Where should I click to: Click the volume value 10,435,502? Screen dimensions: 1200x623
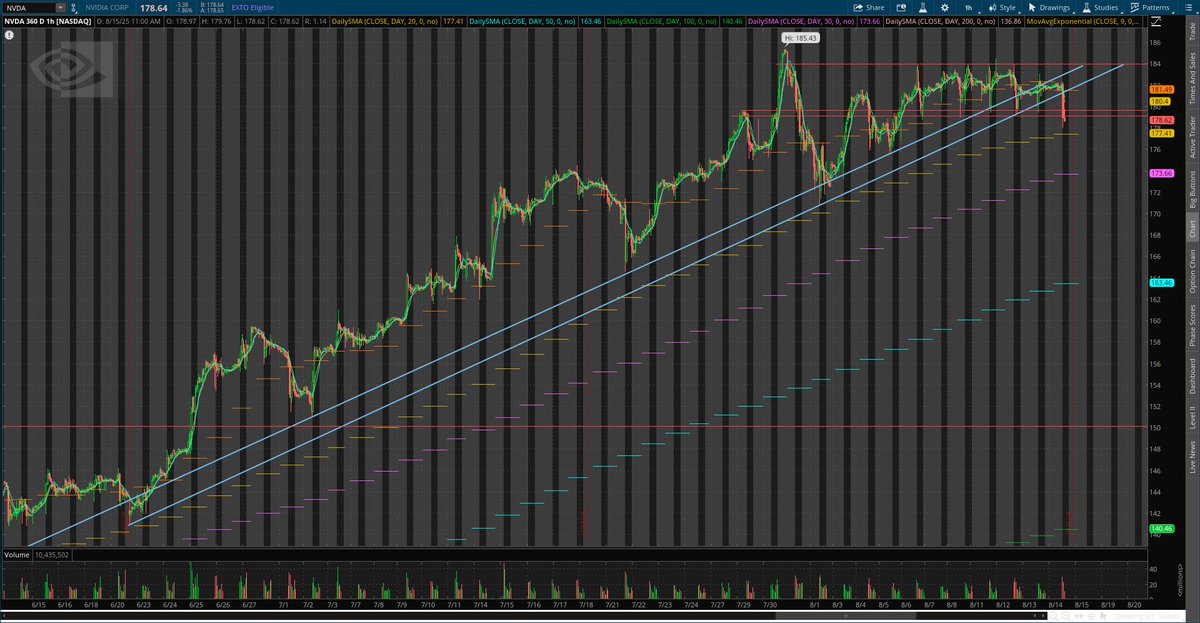(52, 553)
